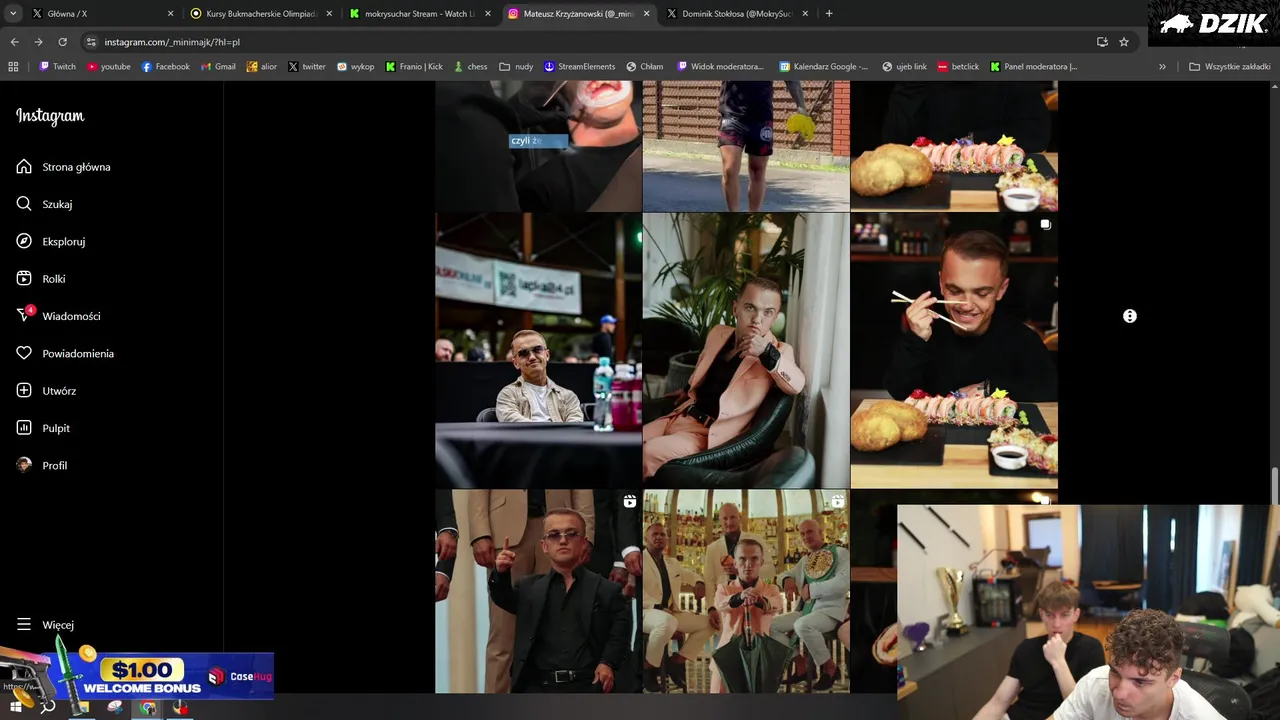Open Chrome from the taskbar
This screenshot has width=1280, height=720.
click(148, 707)
